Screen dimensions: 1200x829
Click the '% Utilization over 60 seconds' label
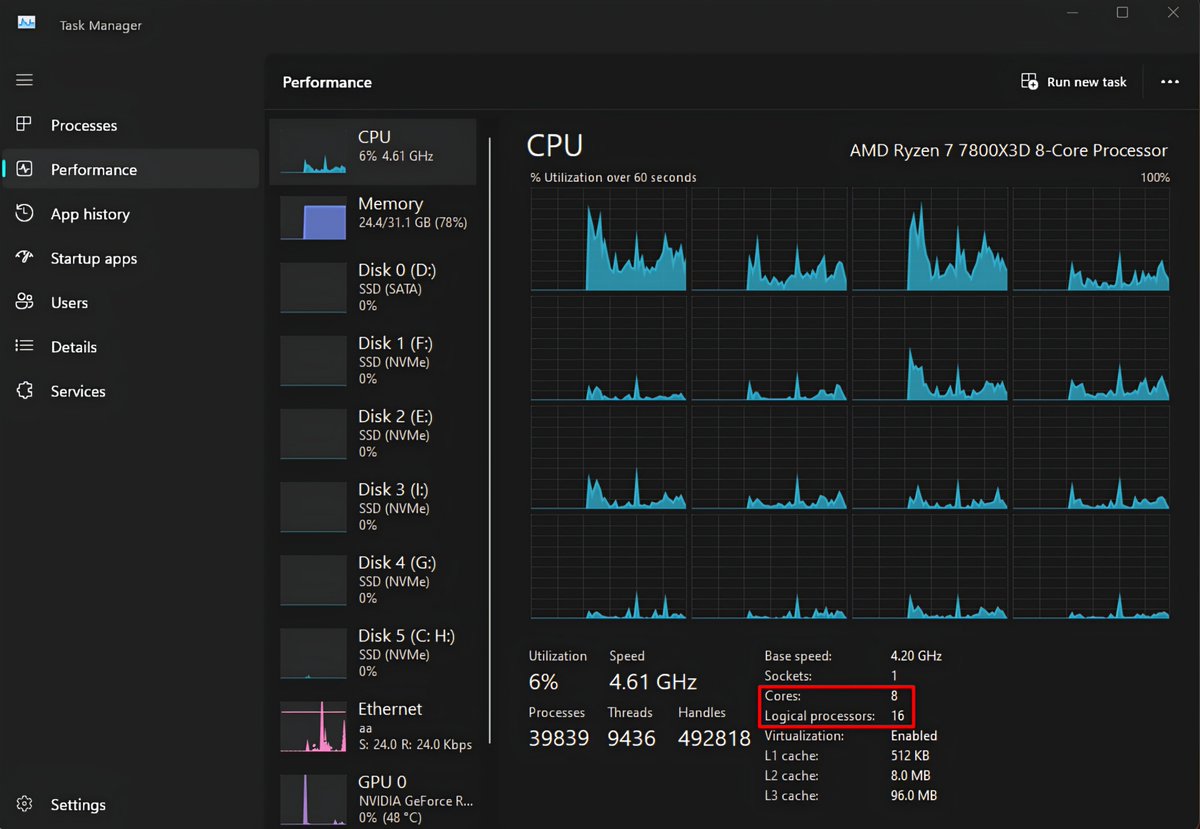tap(613, 178)
